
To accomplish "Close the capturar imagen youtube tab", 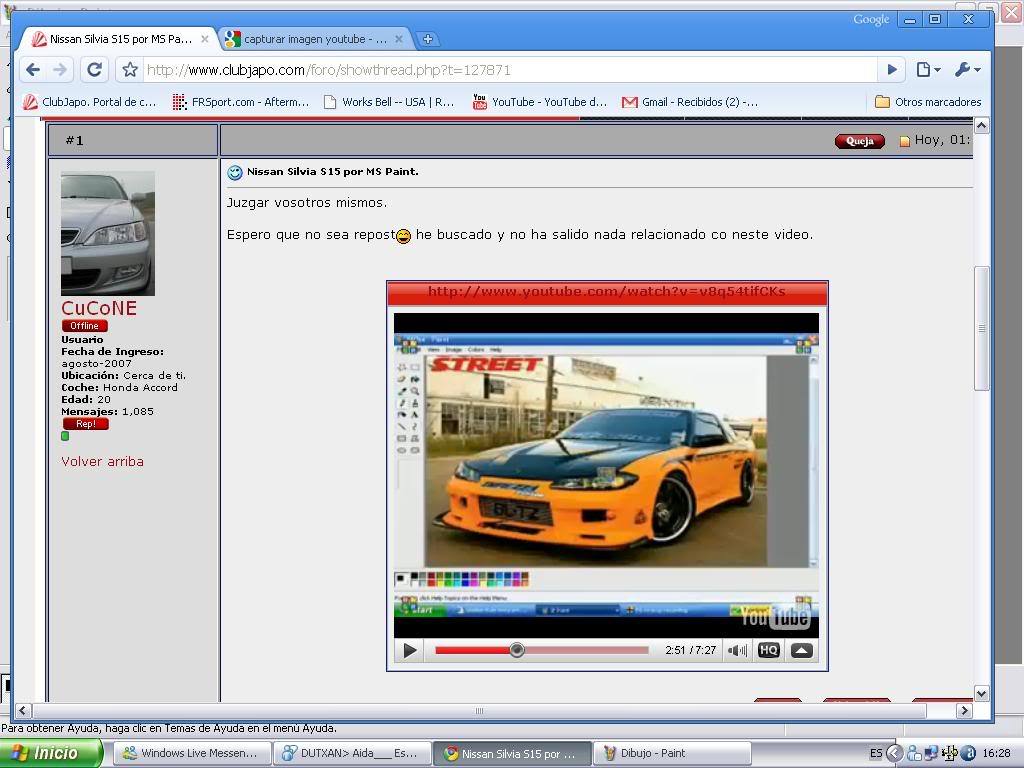I will coord(399,39).
